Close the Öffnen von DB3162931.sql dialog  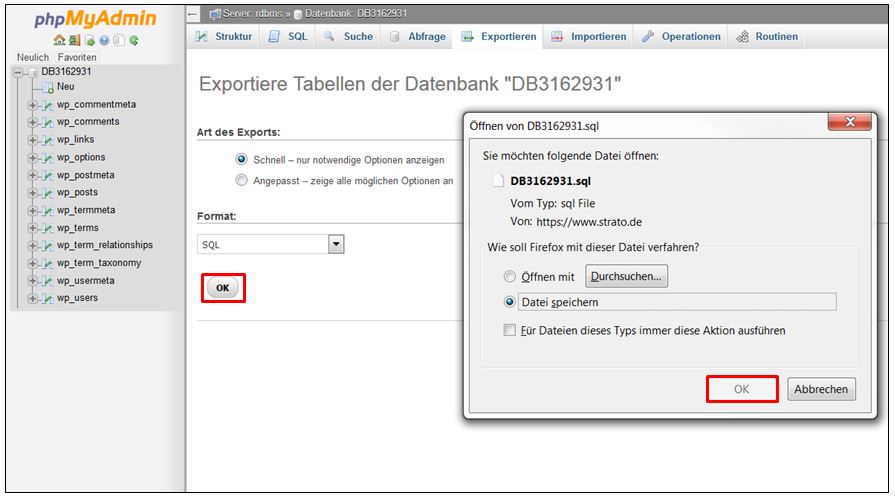(x=849, y=122)
